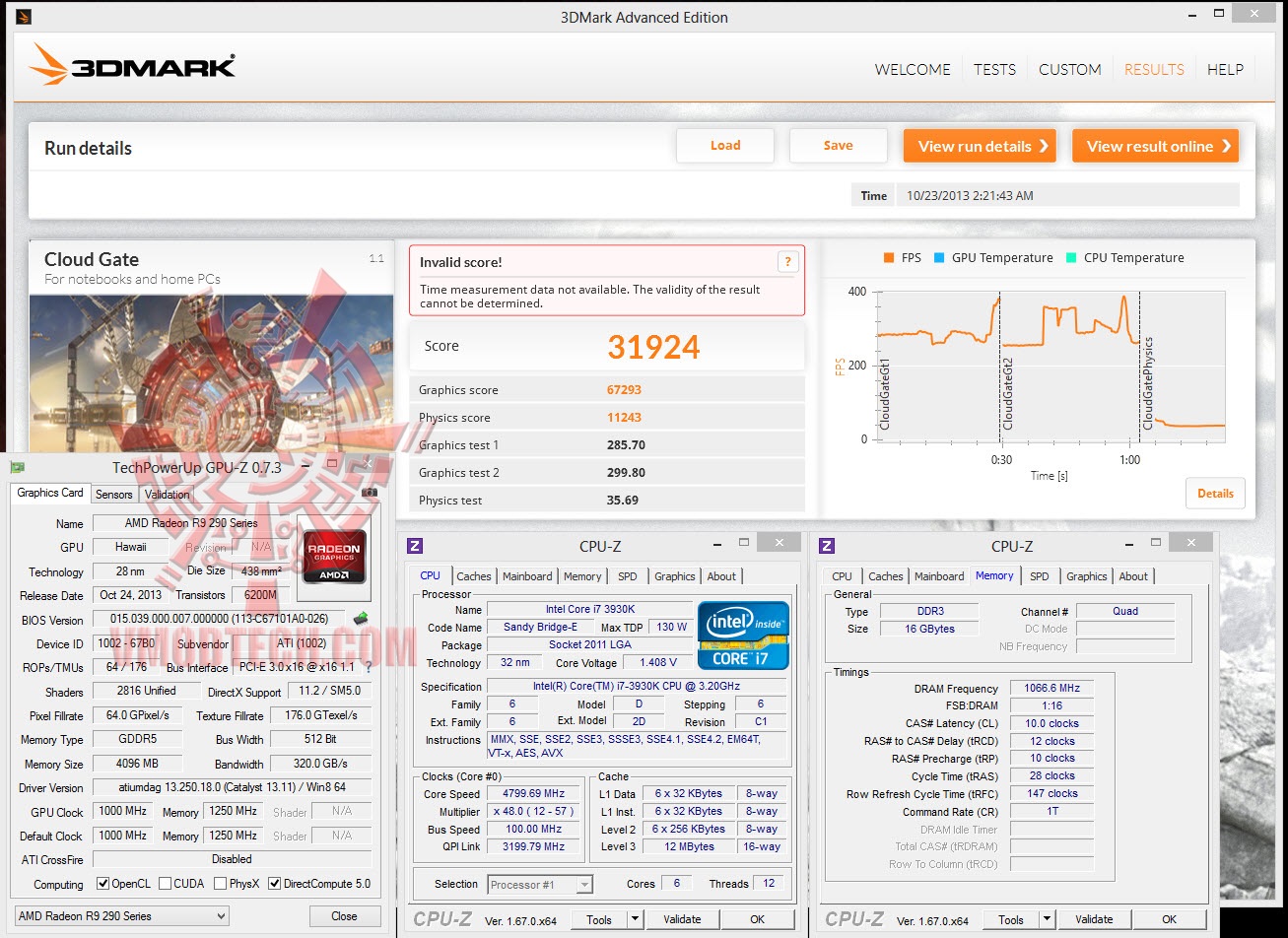
Task: Open the Caches tab in the processor CPU-Z window
Action: pos(474,576)
